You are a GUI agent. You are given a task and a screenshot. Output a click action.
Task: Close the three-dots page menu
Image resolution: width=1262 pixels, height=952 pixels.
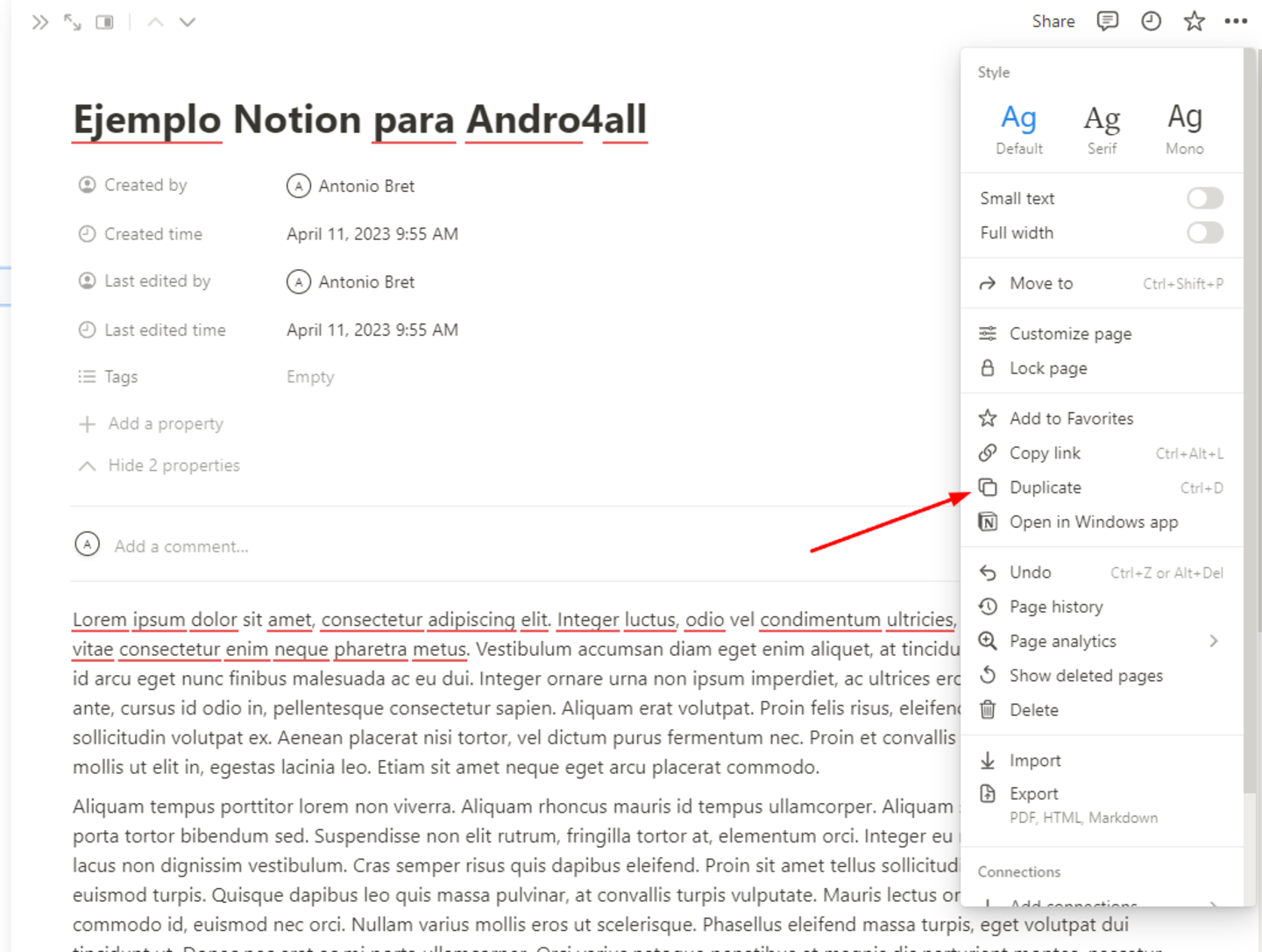coord(1236,21)
